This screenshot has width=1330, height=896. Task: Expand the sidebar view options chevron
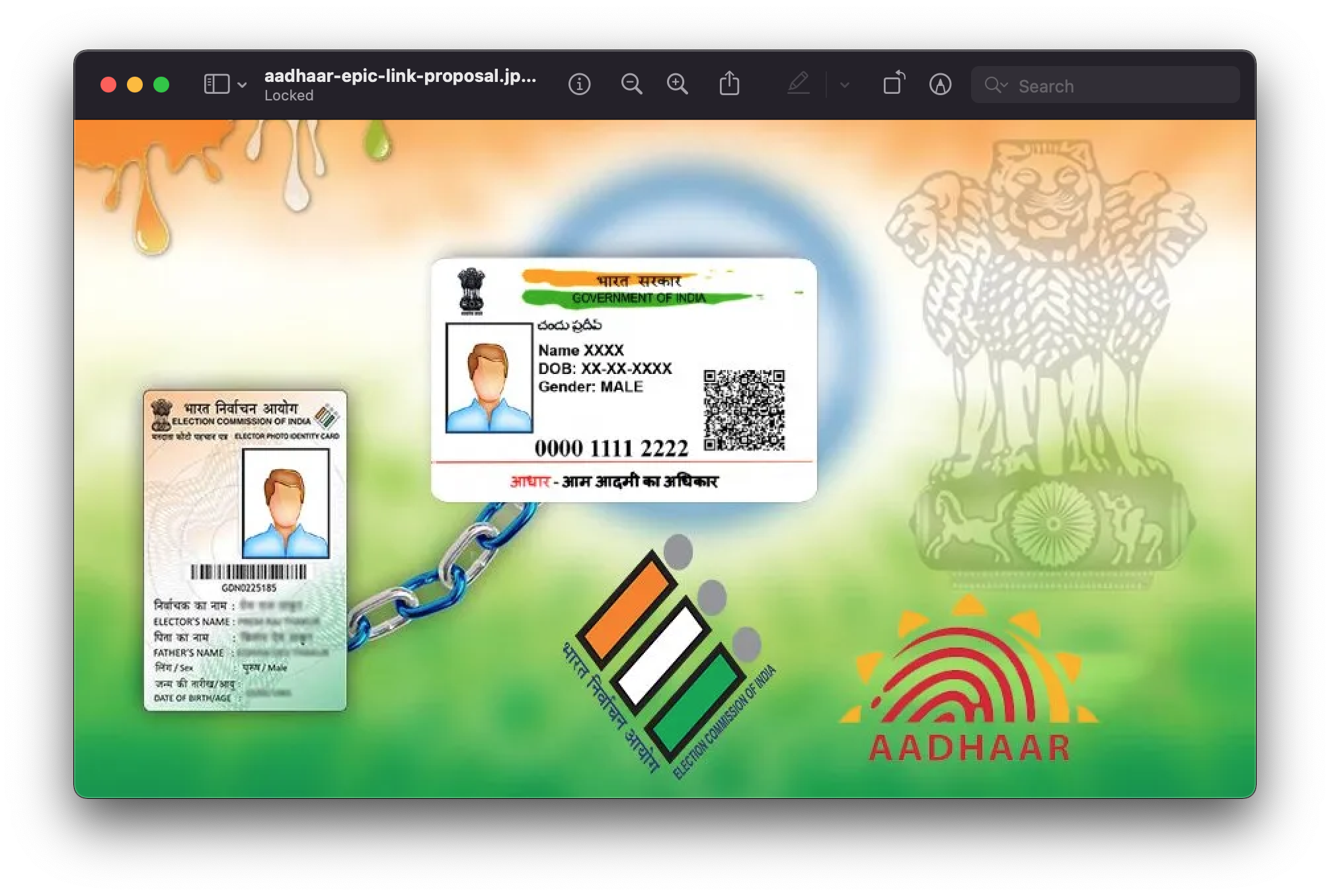click(x=242, y=85)
